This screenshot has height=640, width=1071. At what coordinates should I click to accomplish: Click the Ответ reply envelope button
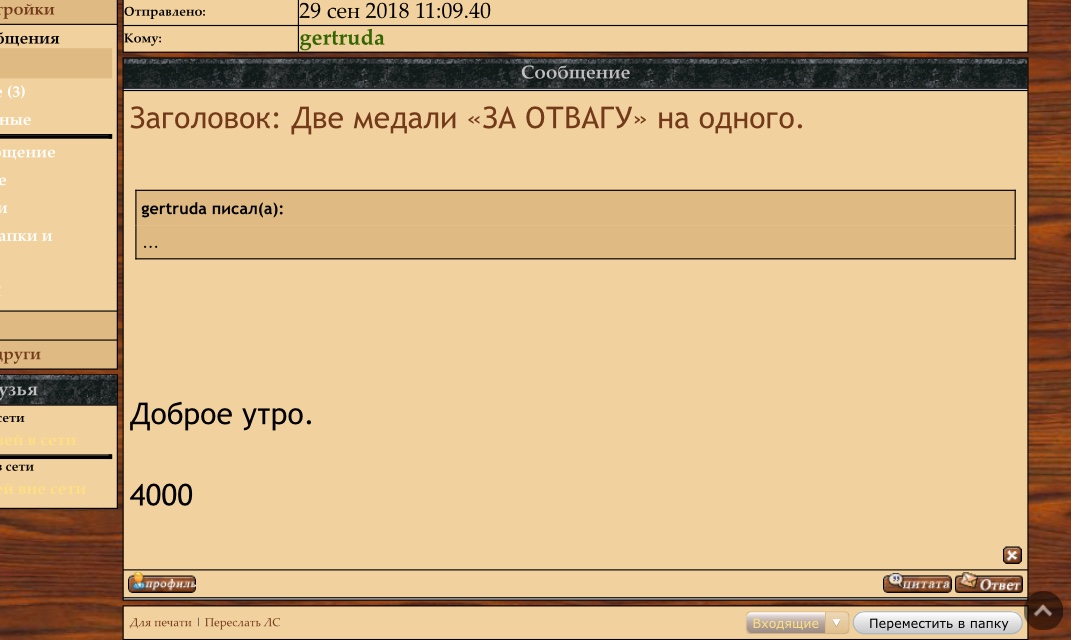point(989,583)
